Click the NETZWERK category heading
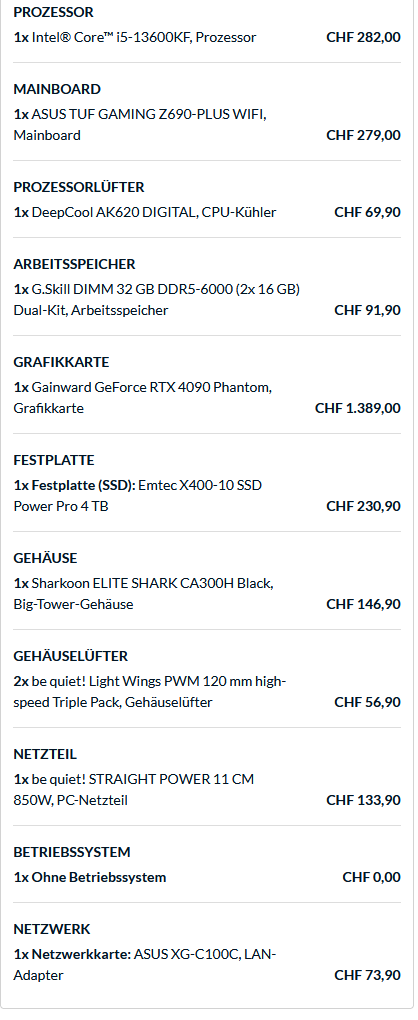The image size is (418, 1020). [x=52, y=929]
